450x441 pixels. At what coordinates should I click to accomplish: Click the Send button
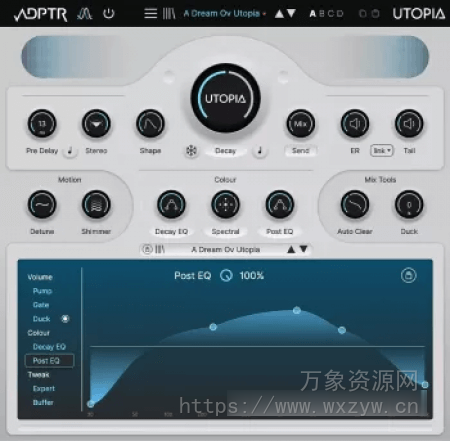301,151
